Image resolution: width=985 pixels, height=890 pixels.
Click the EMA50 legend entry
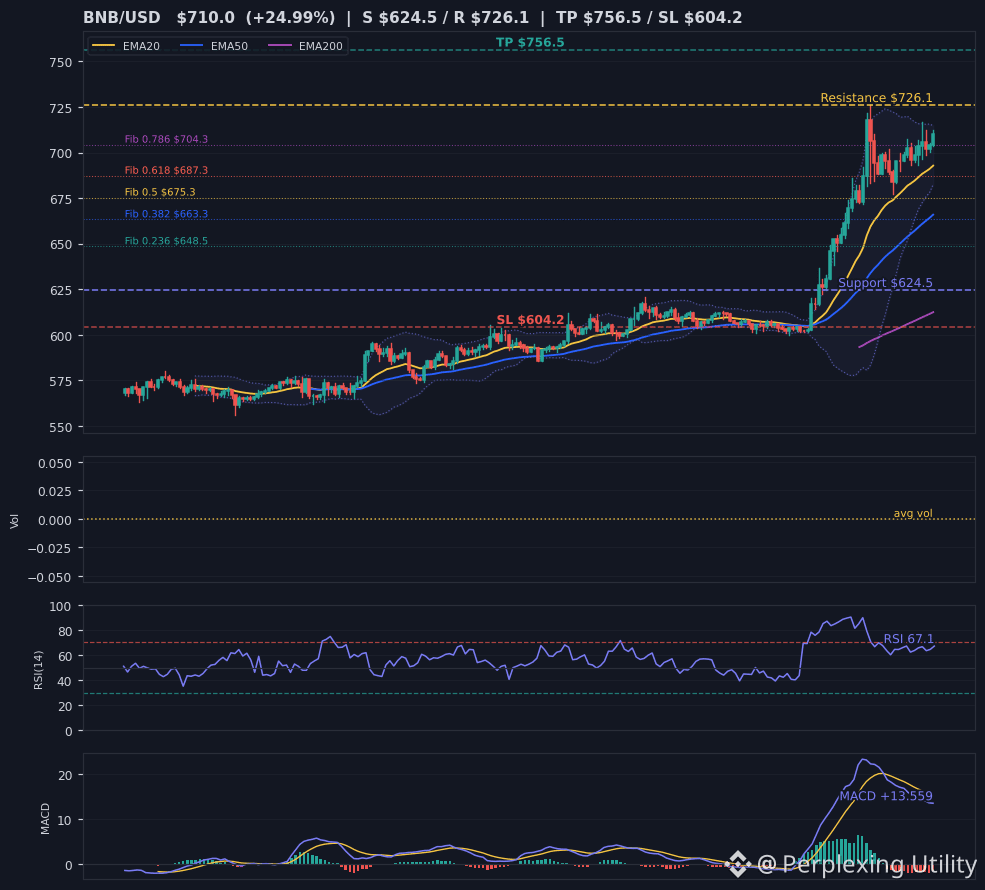pyautogui.click(x=229, y=46)
